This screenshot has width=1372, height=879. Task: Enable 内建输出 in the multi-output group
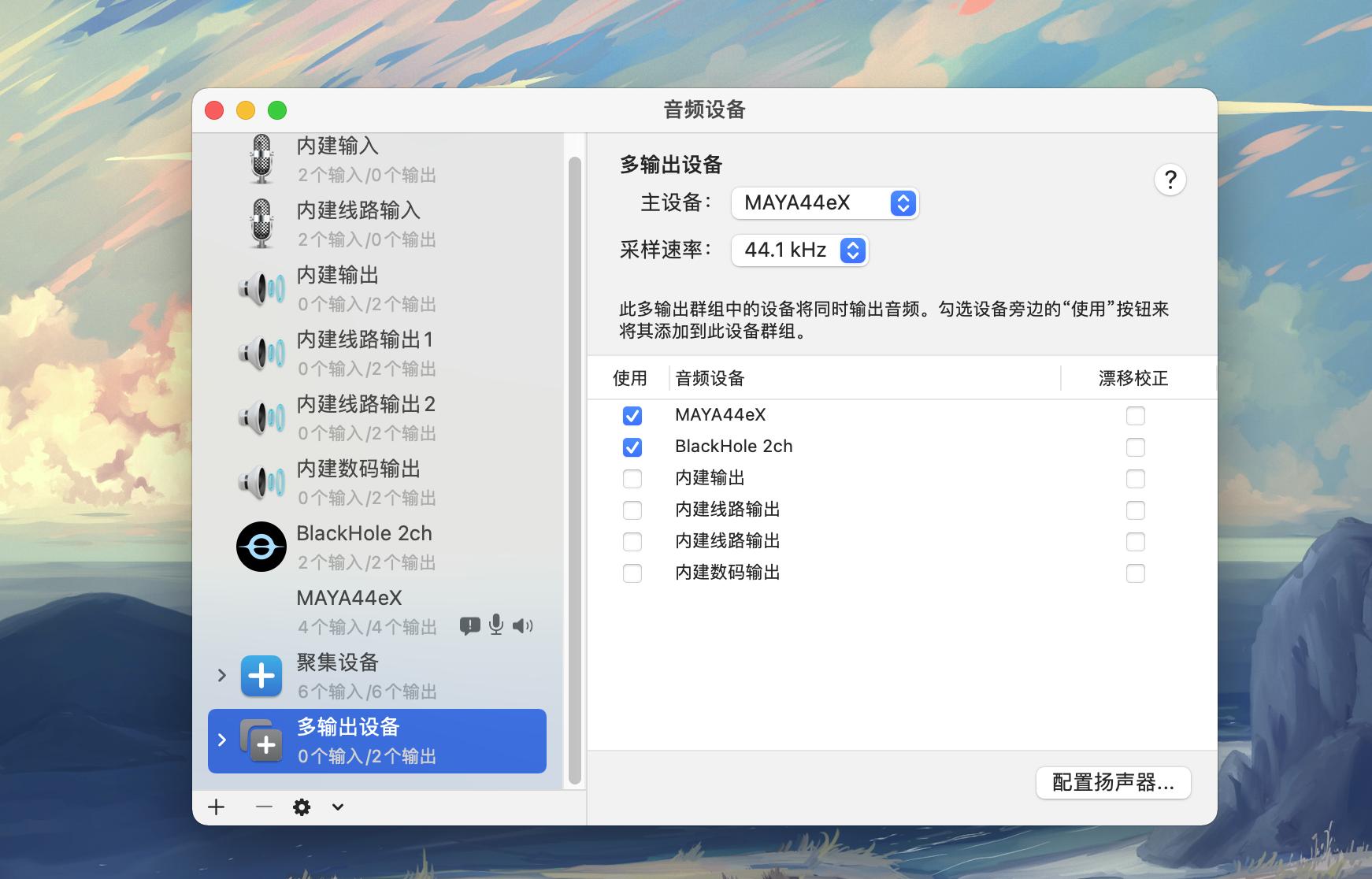632,478
